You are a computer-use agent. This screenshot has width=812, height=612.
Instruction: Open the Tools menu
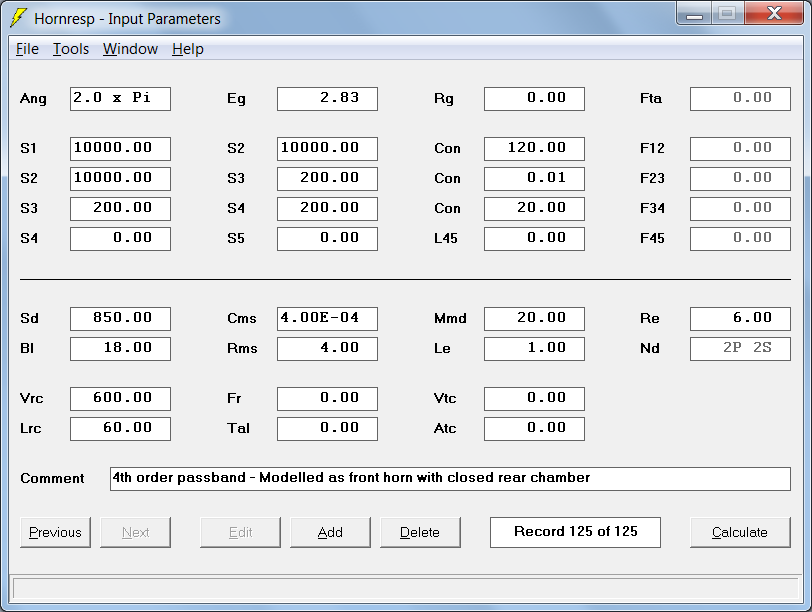pos(71,49)
